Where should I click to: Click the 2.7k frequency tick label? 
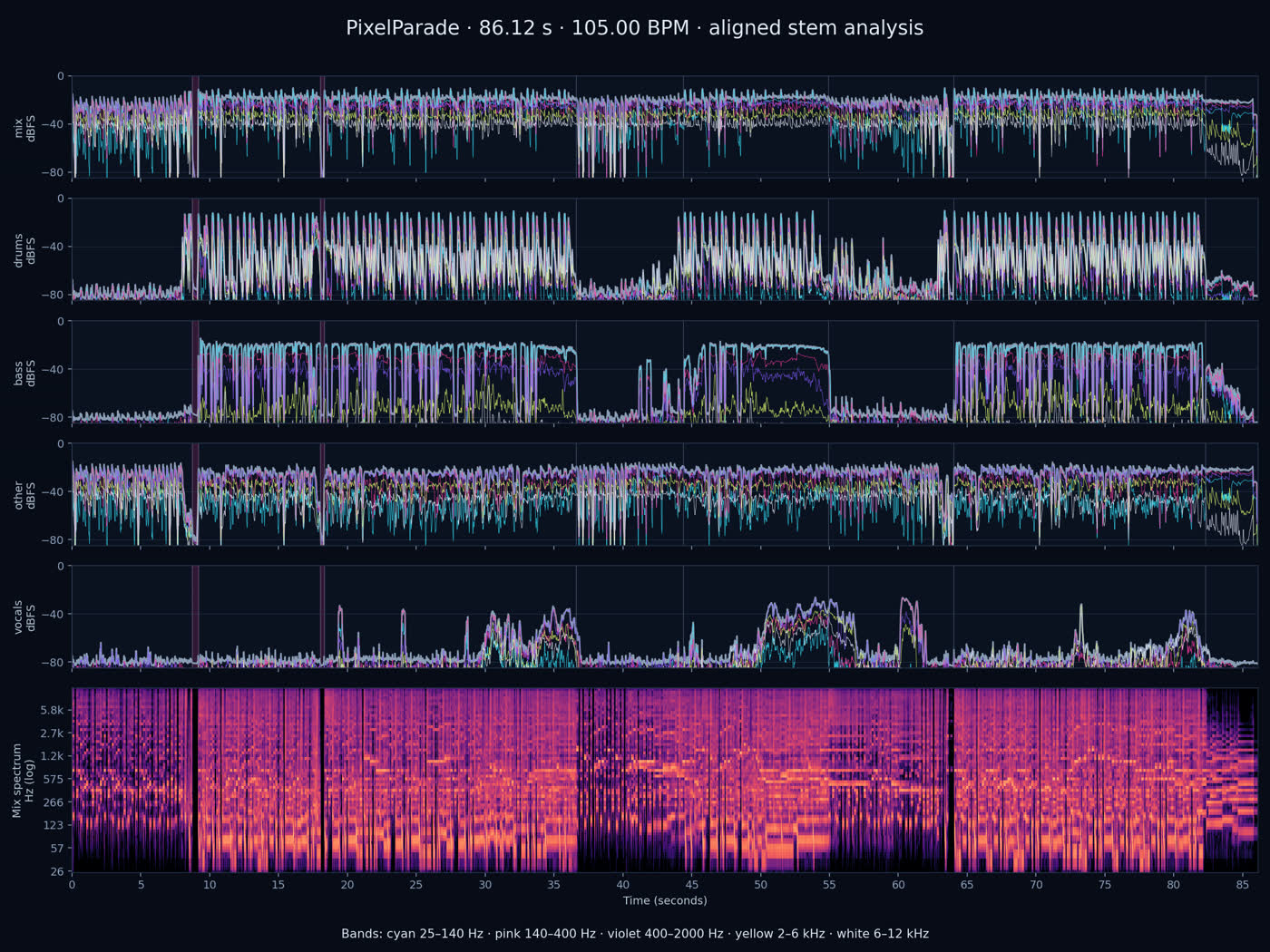tap(52, 733)
